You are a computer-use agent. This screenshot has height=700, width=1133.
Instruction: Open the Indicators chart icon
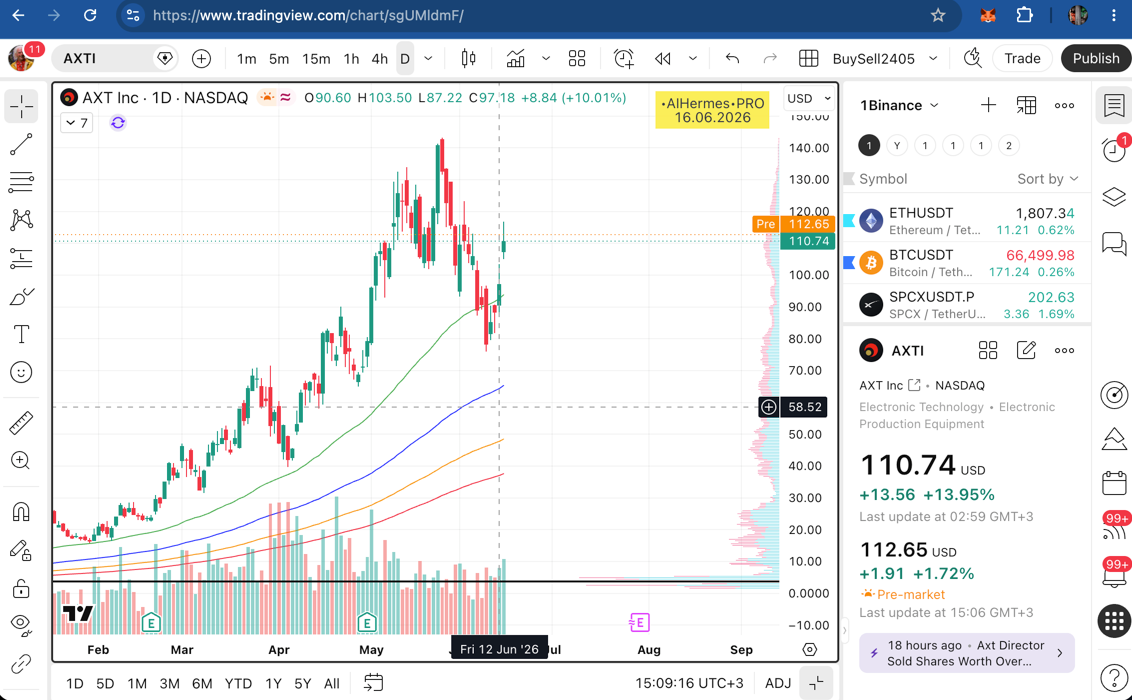tap(515, 59)
